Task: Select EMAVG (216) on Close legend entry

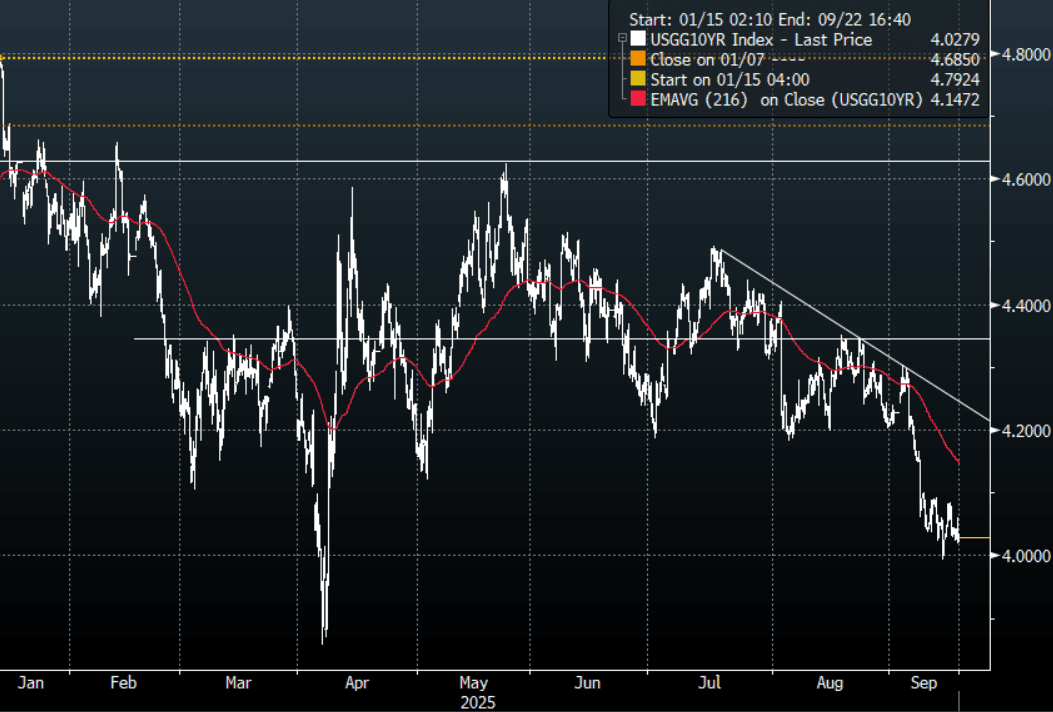Action: (x=785, y=100)
